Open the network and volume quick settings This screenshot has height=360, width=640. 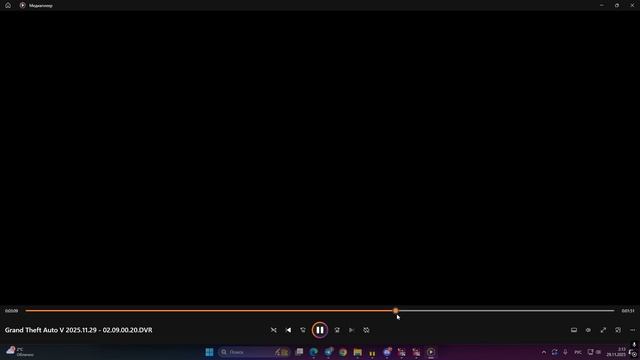594,352
